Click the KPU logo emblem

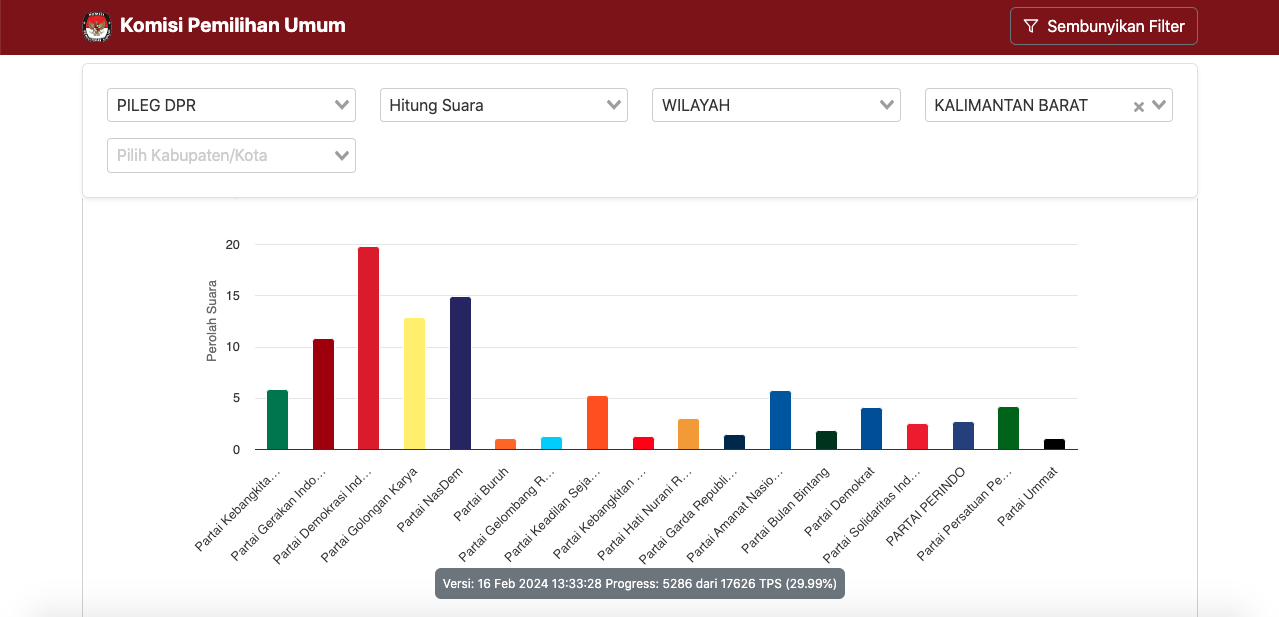point(97,27)
